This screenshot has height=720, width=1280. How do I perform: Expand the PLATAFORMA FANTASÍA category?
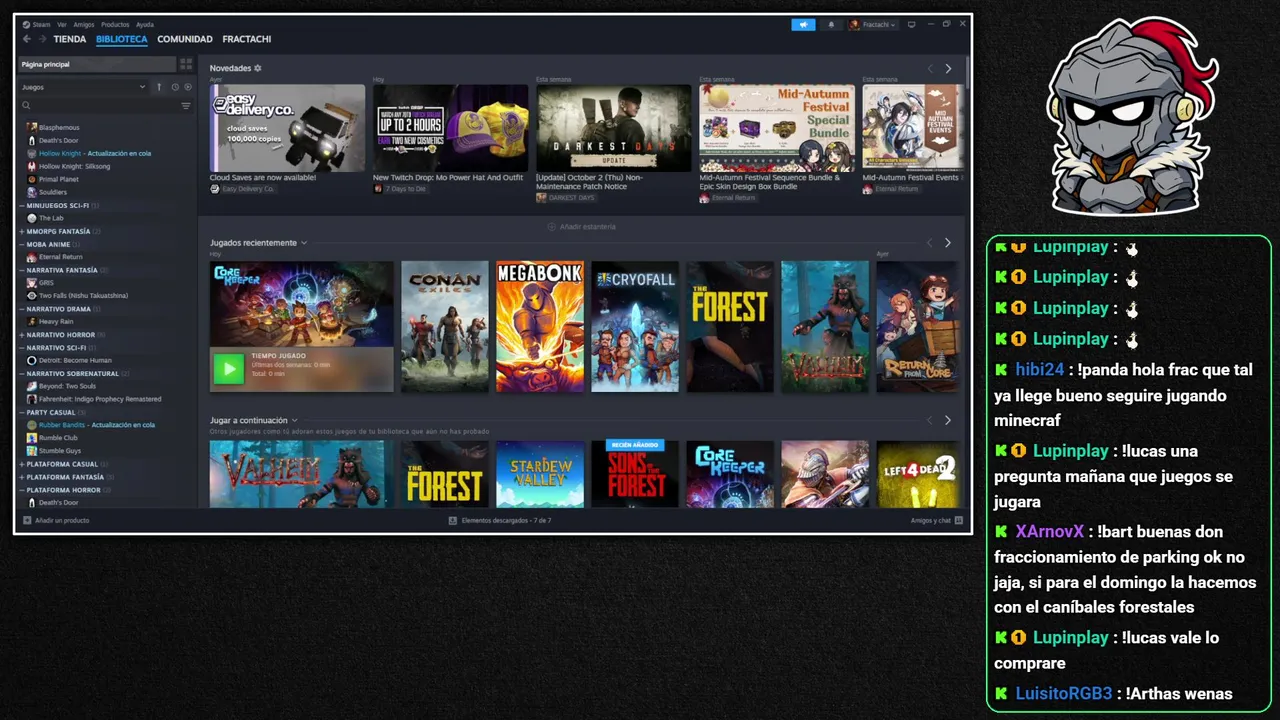[22, 477]
